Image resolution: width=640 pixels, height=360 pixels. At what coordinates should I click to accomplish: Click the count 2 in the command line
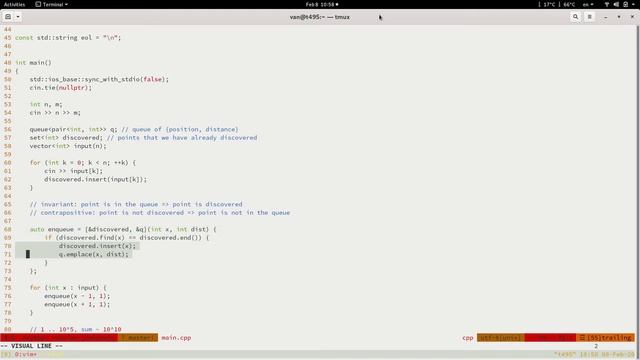click(x=596, y=346)
